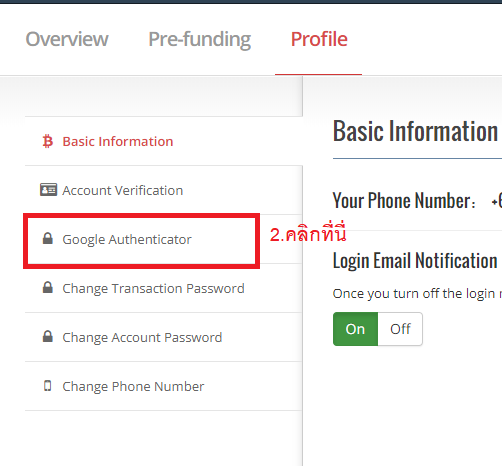Image resolution: width=502 pixels, height=466 pixels.
Task: Click the lock icon beside Change Transaction Password
Action: pyautogui.click(x=48, y=287)
